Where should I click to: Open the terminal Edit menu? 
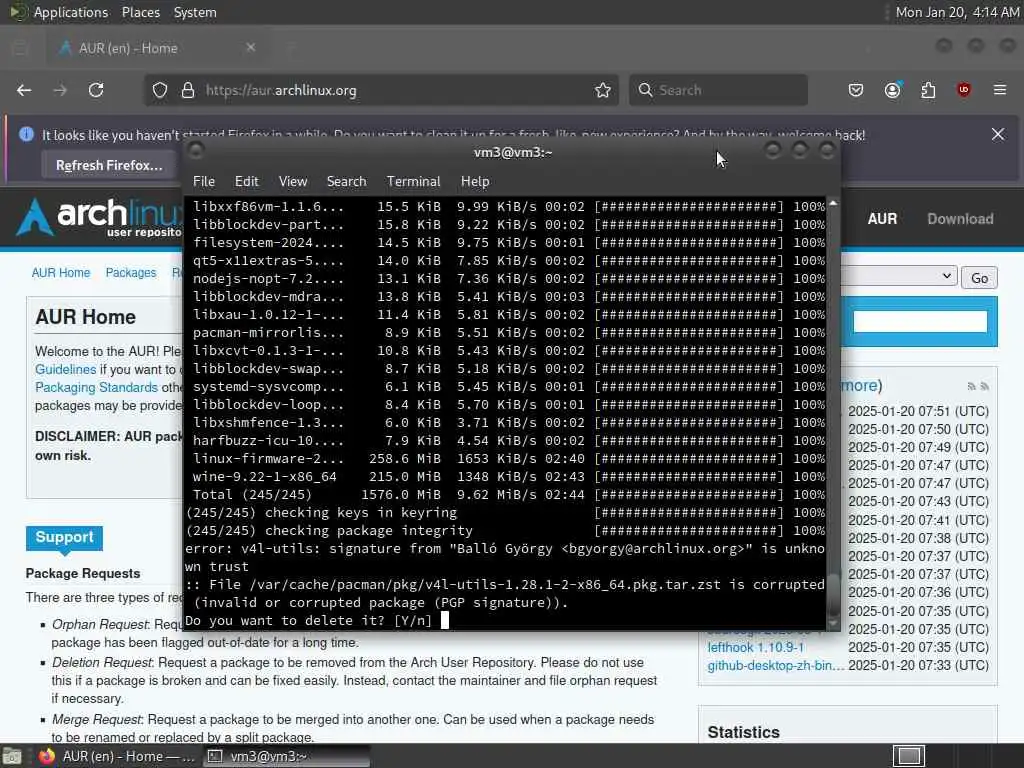click(246, 182)
